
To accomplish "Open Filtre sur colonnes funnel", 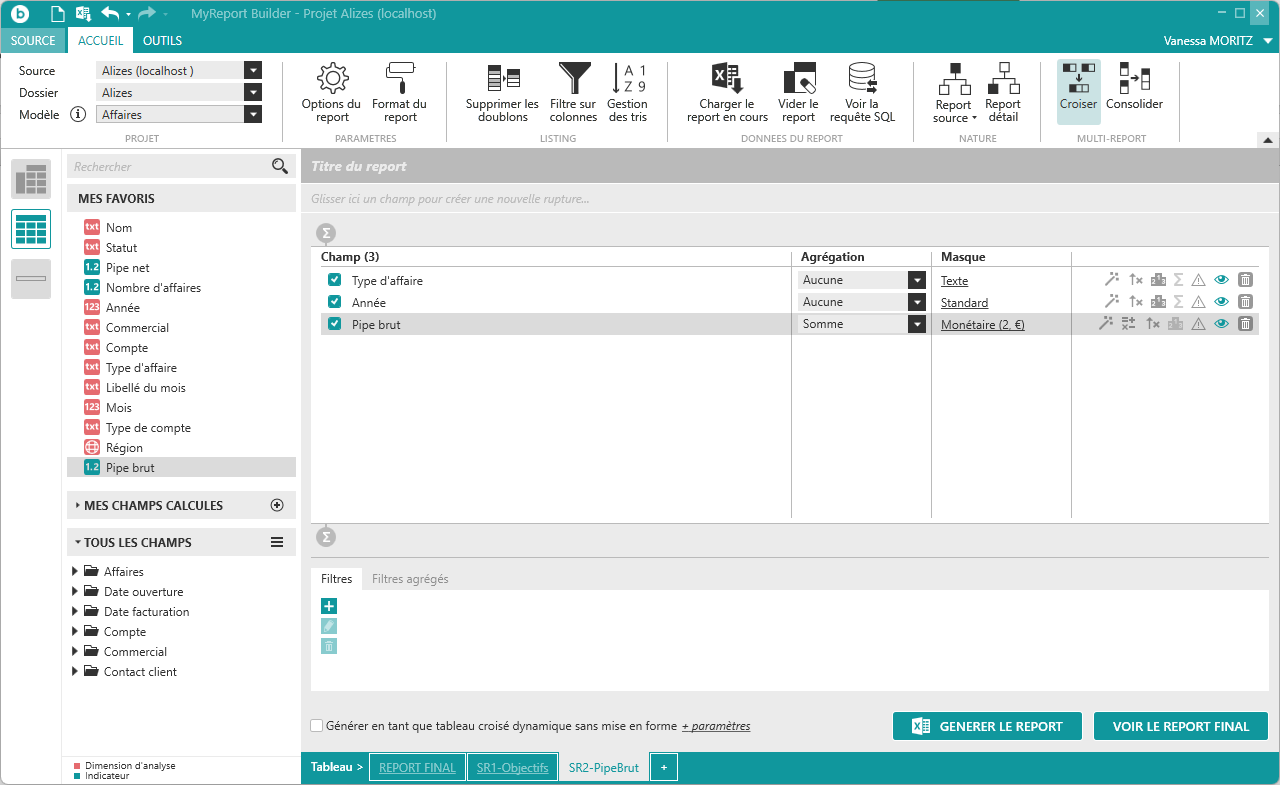I will [573, 80].
